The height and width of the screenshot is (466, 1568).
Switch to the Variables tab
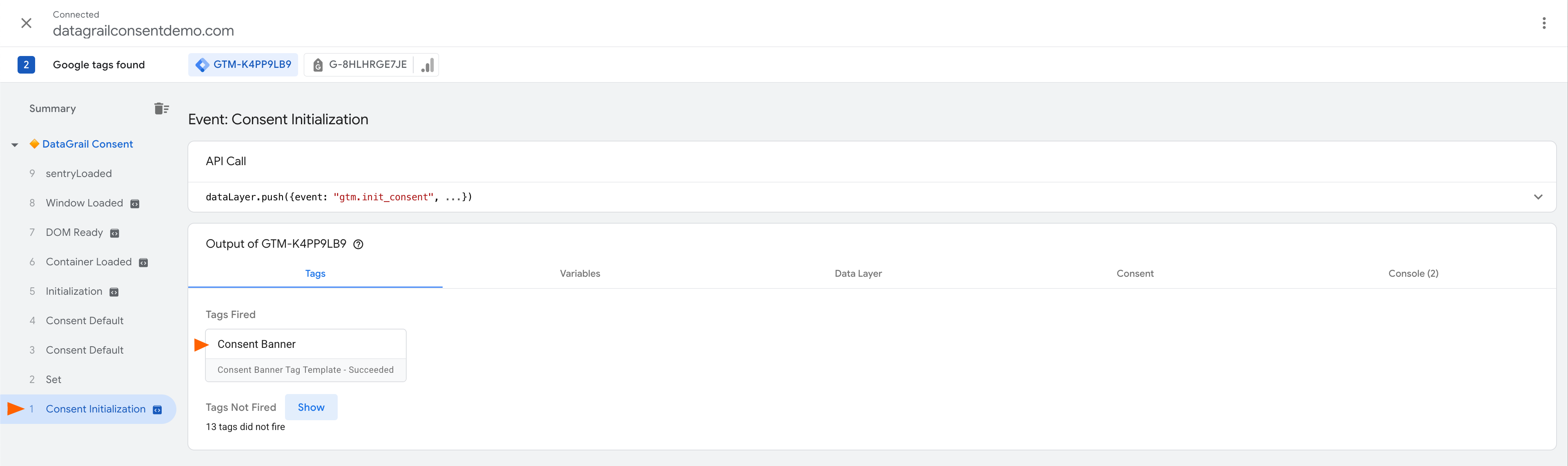point(580,273)
